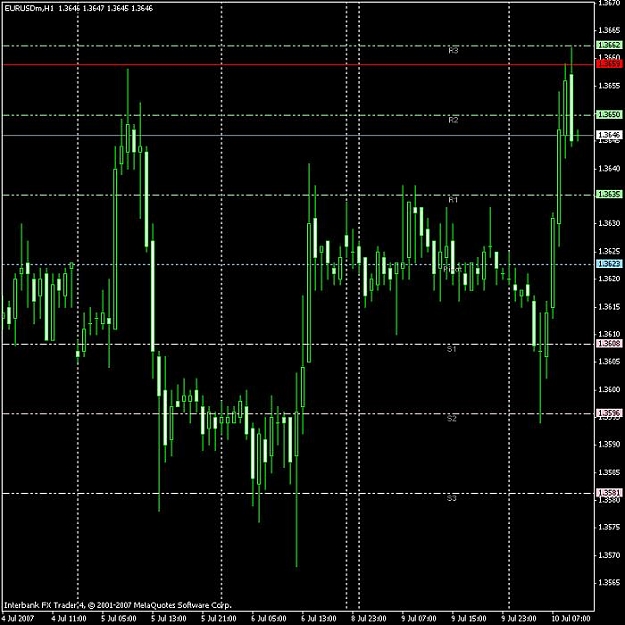This screenshot has width=625, height=625.
Task: Click the 1.3665 price scale value
Action: click(609, 30)
